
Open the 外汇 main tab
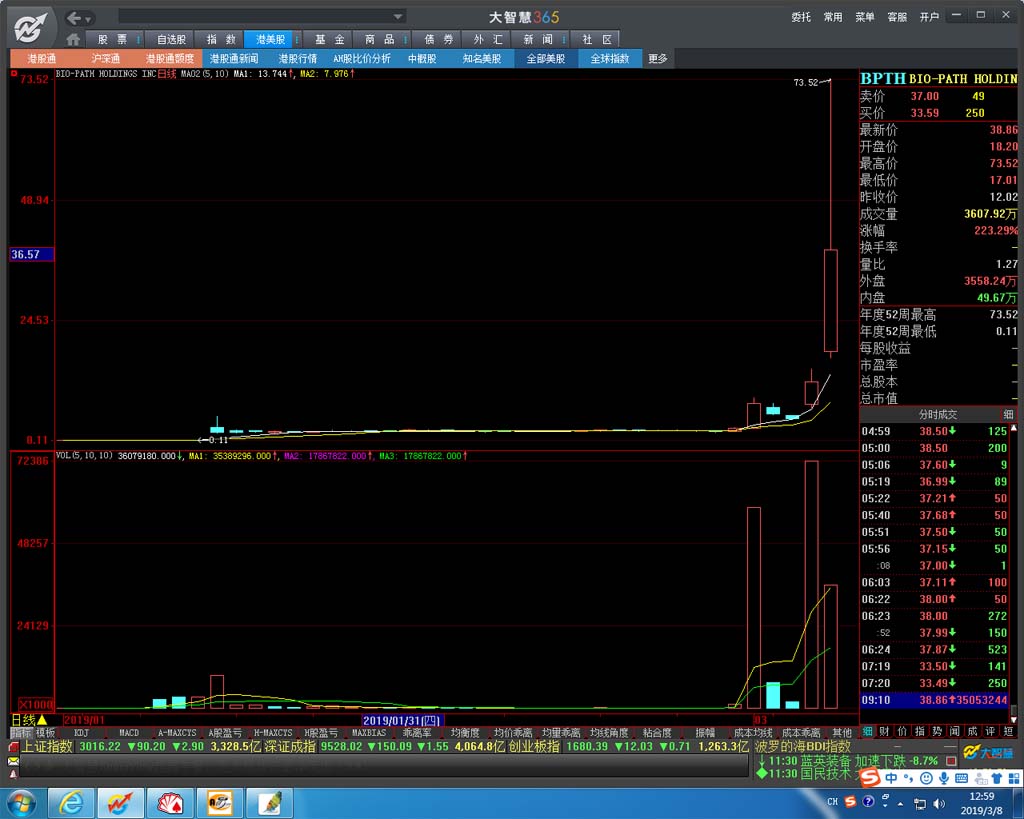(x=488, y=39)
